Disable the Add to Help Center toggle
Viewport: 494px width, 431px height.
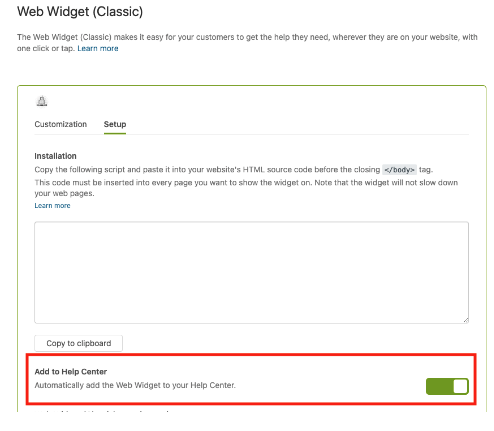click(447, 386)
